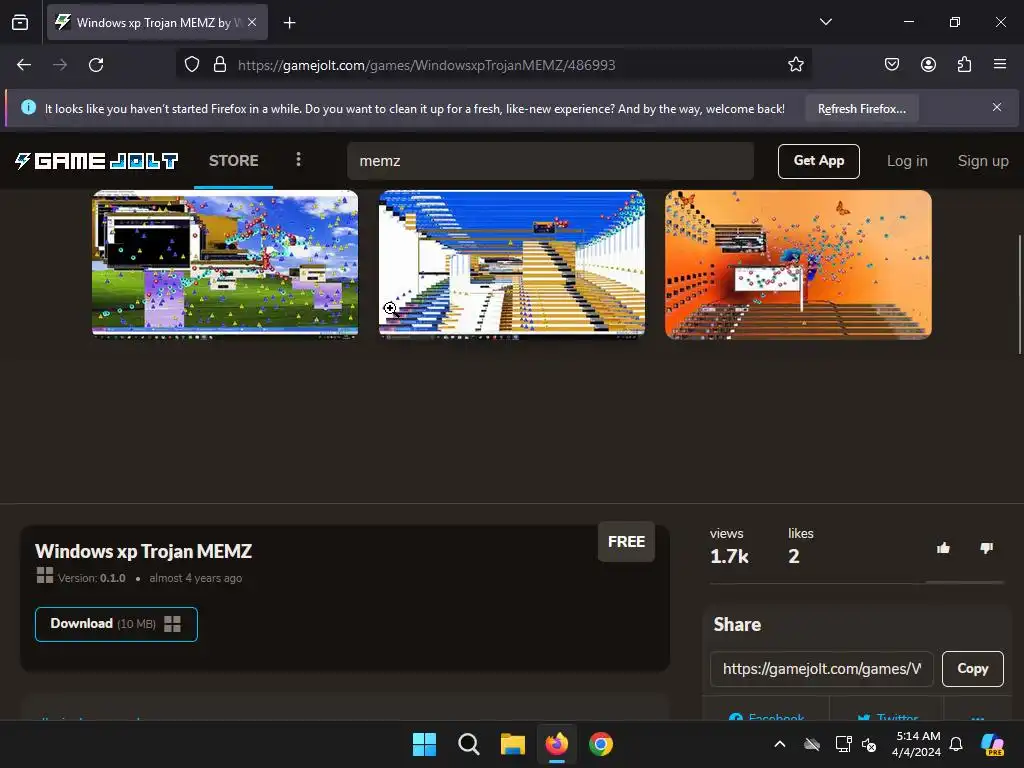
Task: Click Refresh Firefox button
Action: click(861, 109)
